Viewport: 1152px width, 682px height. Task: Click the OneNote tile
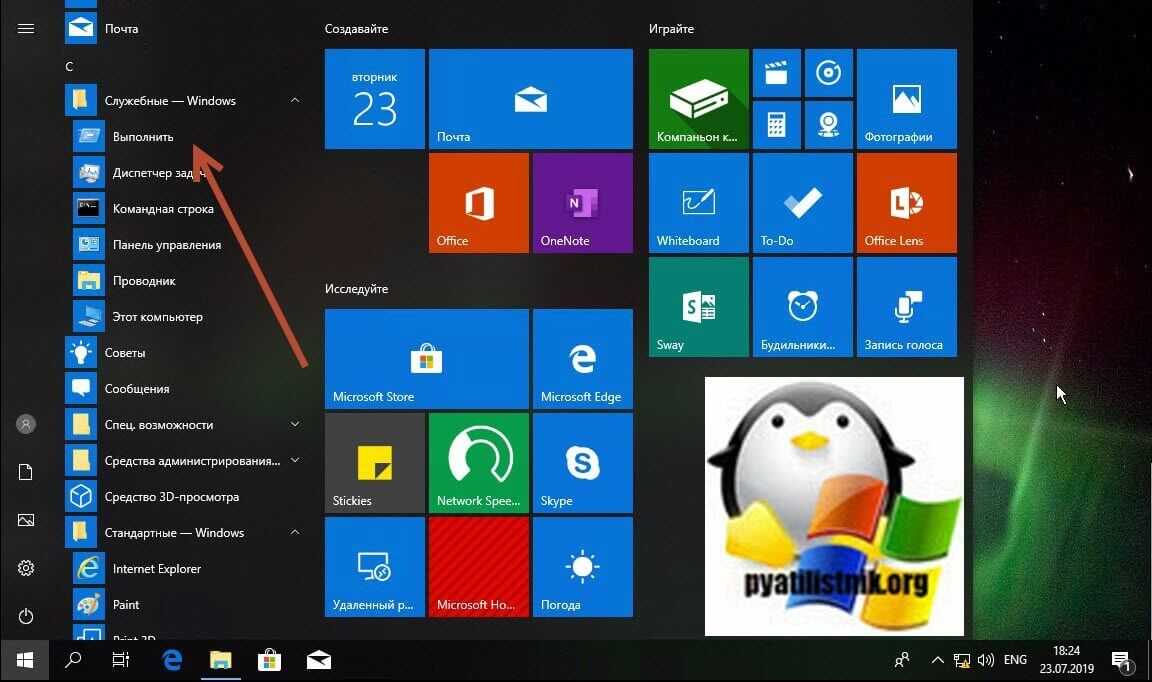[582, 203]
